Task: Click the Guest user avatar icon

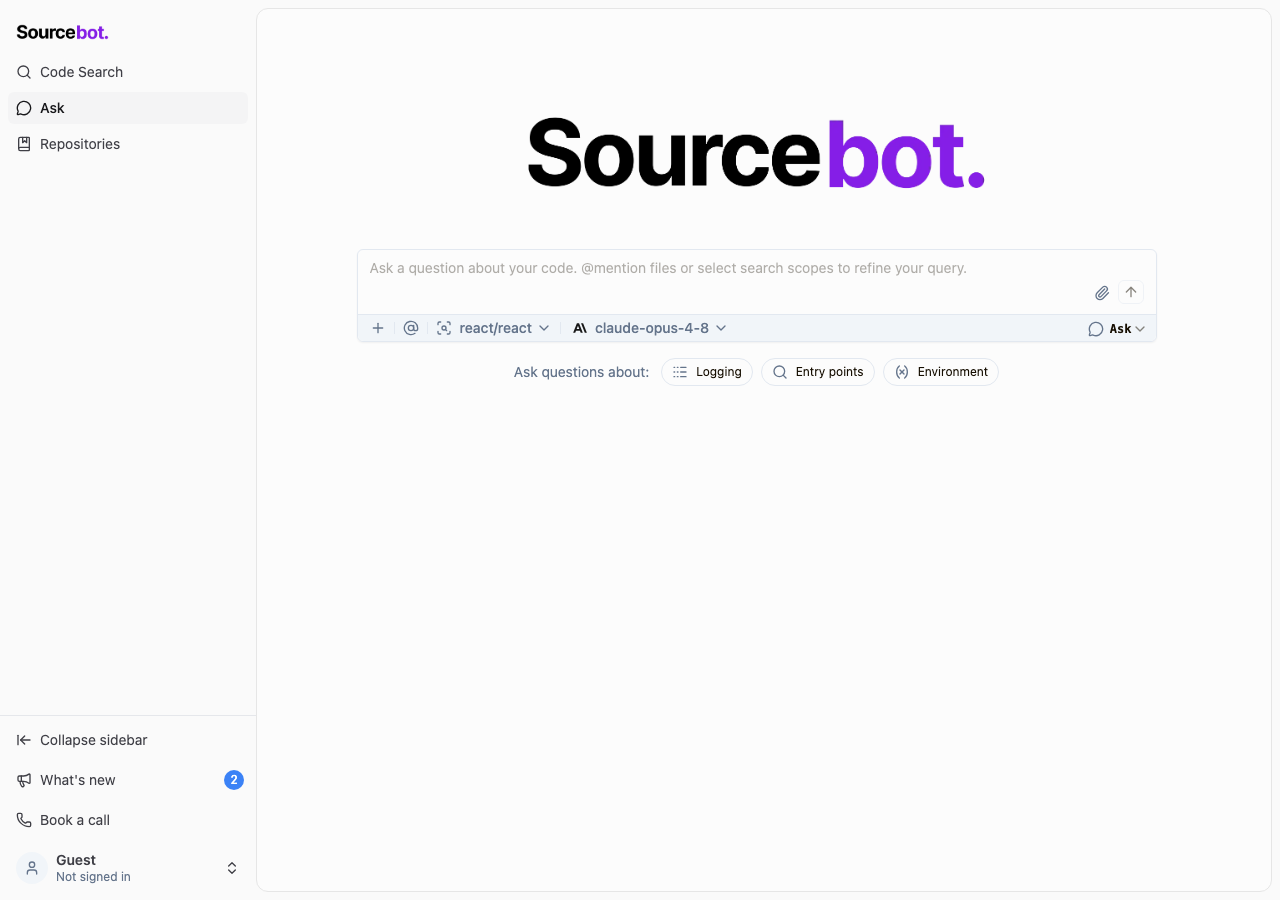Action: click(x=32, y=868)
